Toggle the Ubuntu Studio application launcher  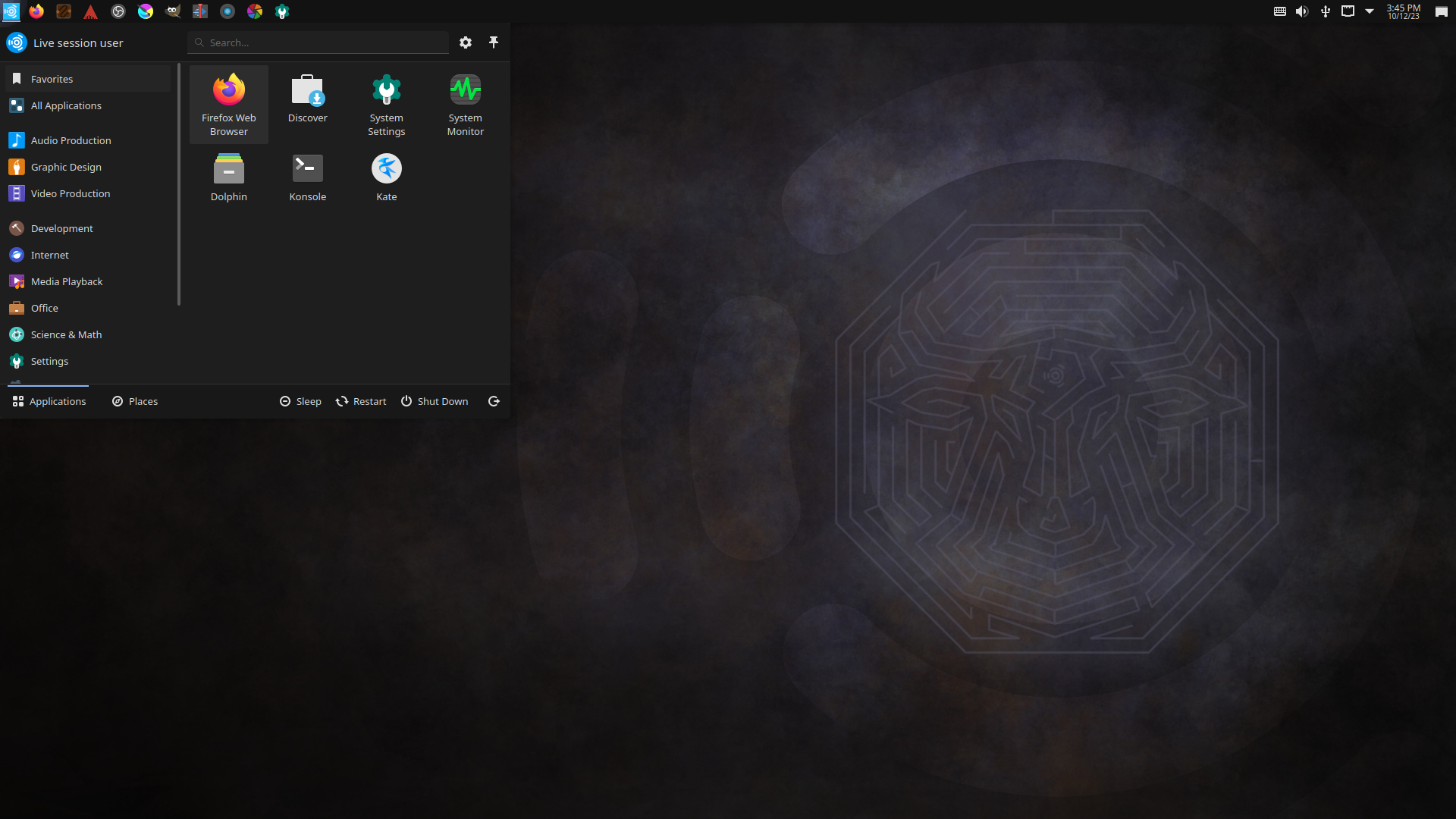click(x=11, y=11)
